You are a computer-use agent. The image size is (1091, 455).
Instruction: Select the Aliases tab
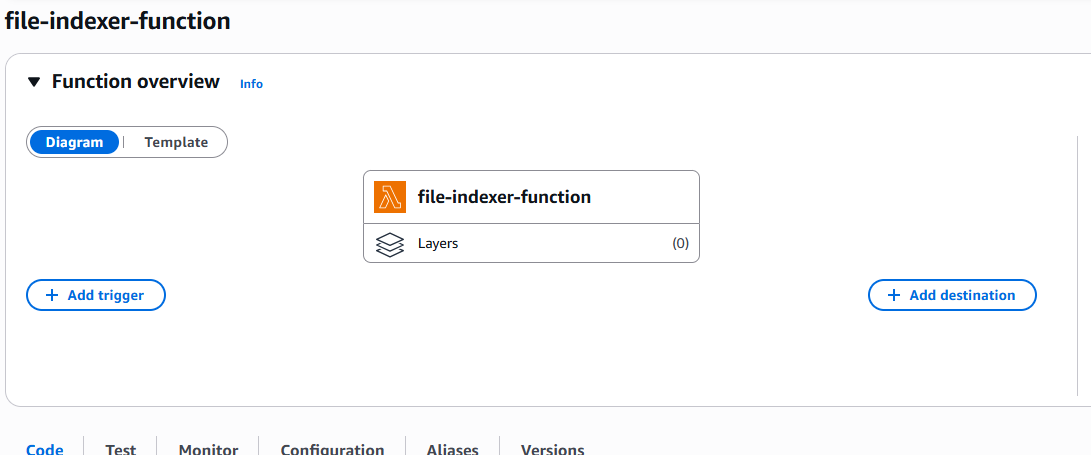(452, 449)
